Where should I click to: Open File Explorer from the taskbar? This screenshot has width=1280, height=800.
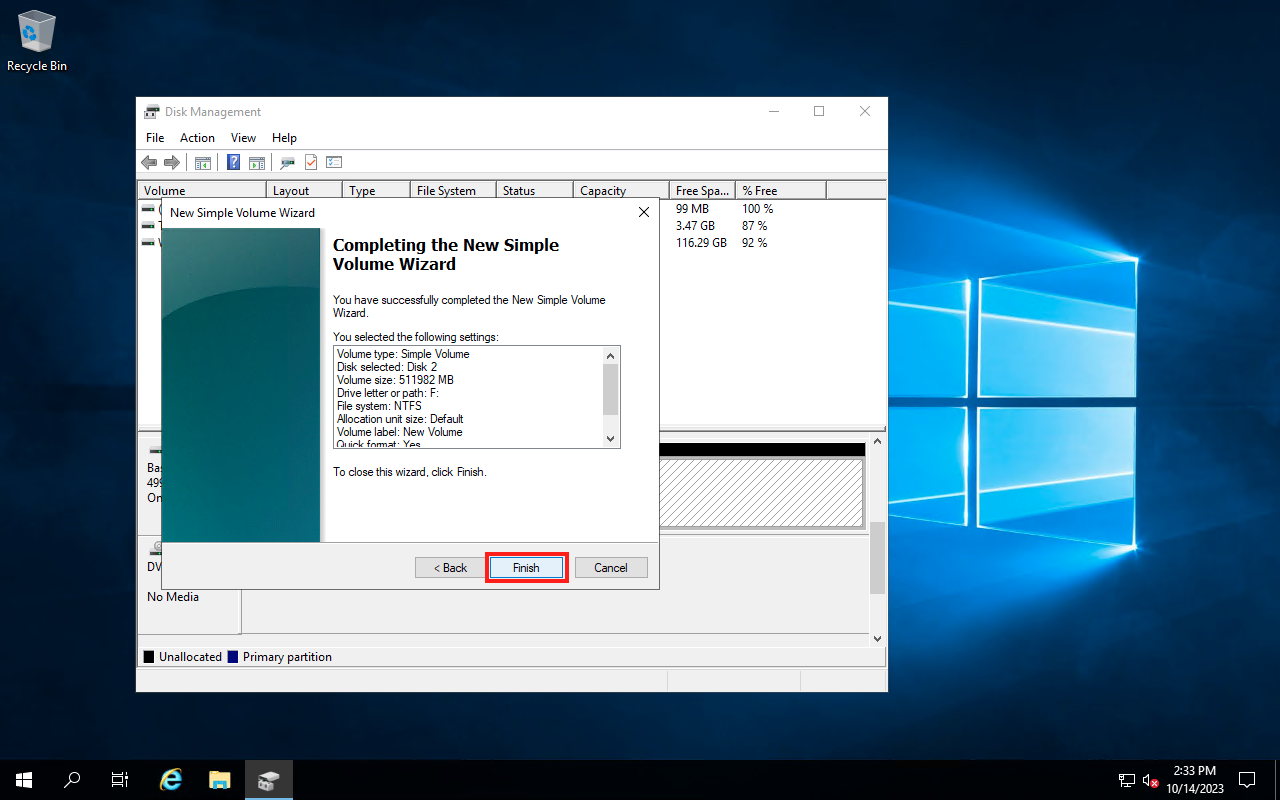coord(220,780)
